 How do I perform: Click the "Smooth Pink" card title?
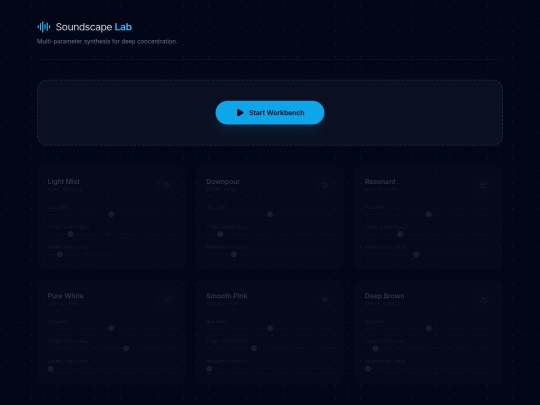pos(227,296)
